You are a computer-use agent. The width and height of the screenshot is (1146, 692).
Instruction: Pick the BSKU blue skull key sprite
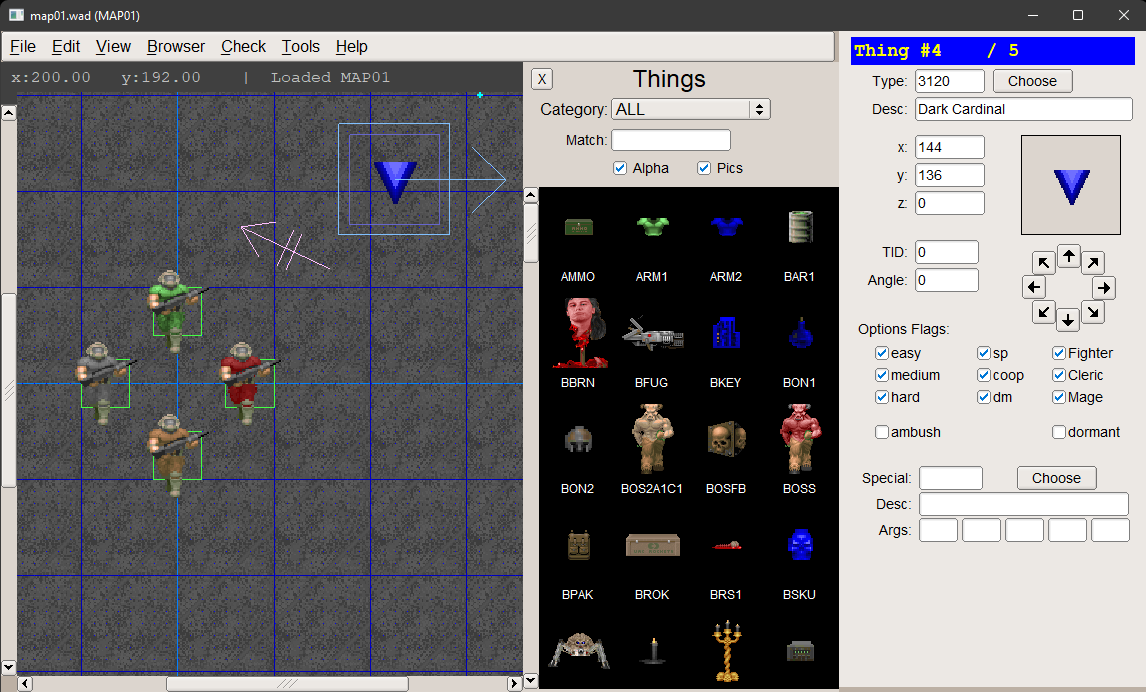pyautogui.click(x=800, y=544)
